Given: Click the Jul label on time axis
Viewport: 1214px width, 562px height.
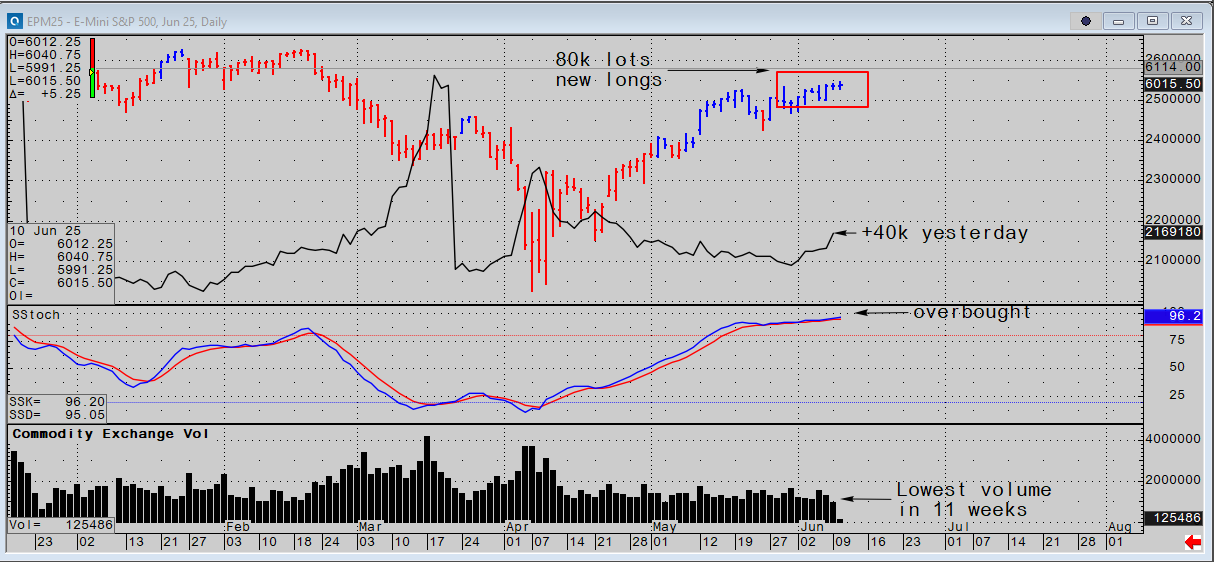Looking at the screenshot, I should (957, 526).
